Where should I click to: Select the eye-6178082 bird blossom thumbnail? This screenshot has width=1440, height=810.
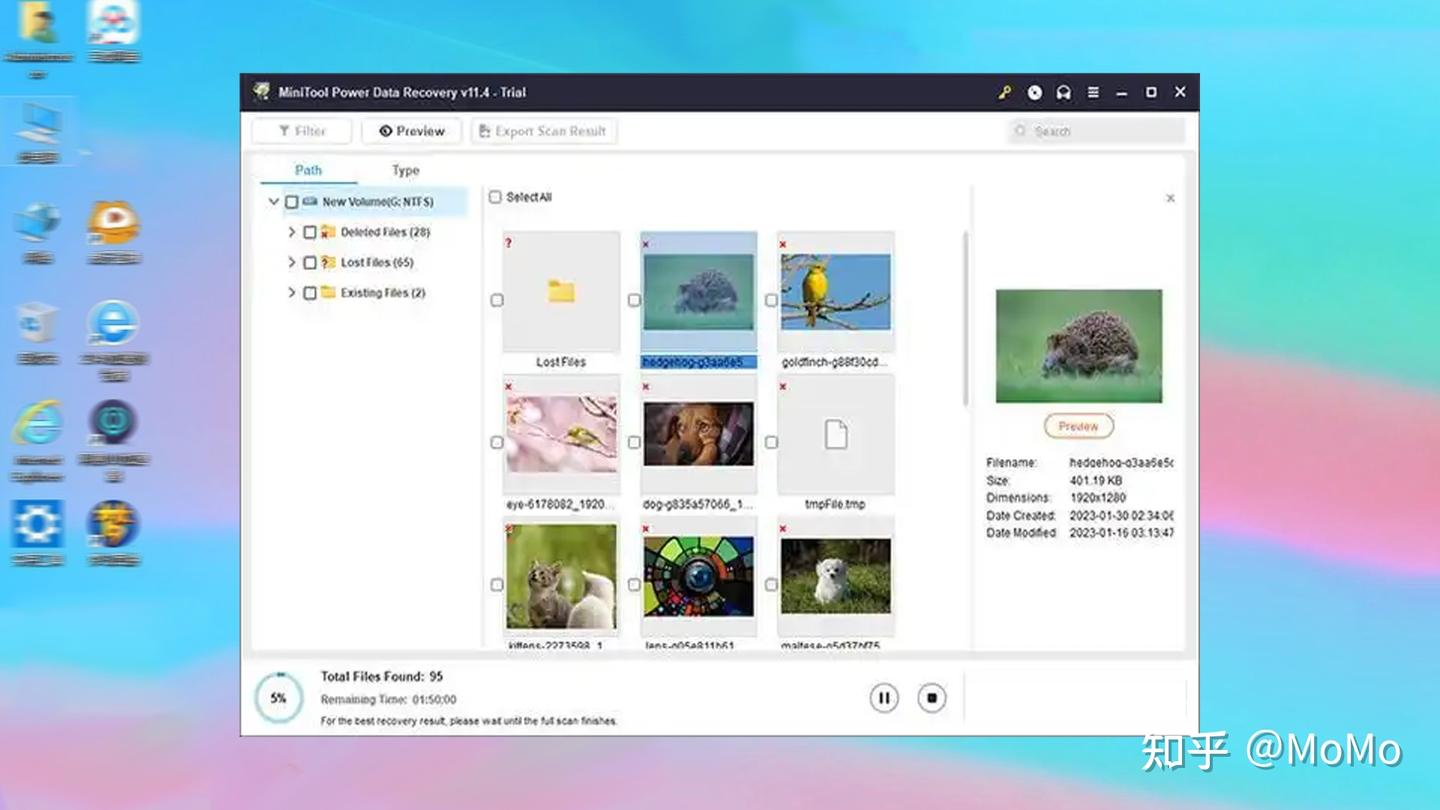561,434
